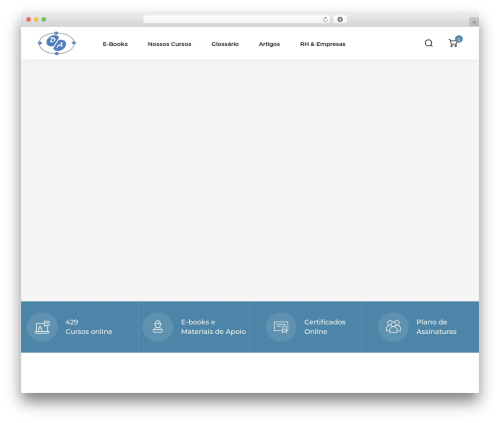Go to the Glossário page

pos(225,44)
